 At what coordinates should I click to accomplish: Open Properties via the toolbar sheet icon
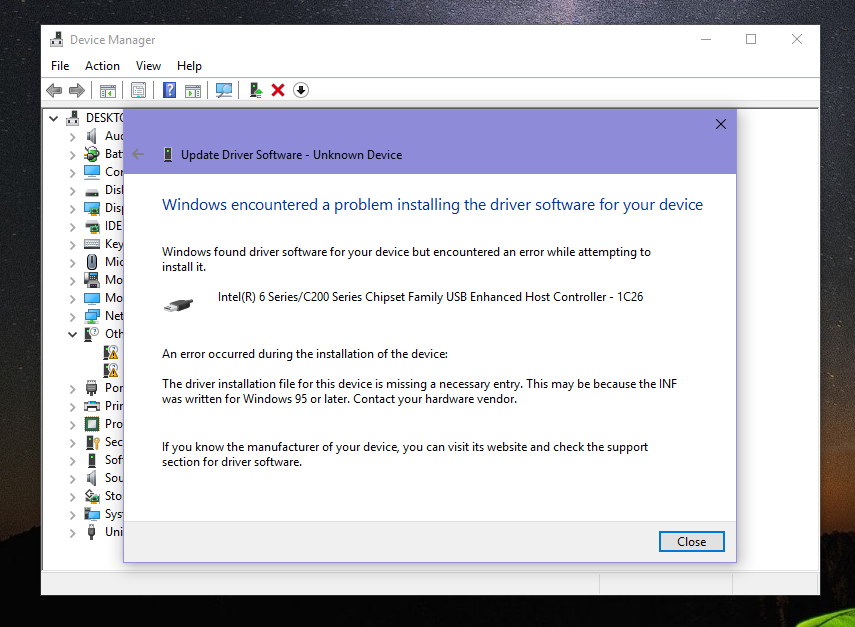[x=139, y=91]
